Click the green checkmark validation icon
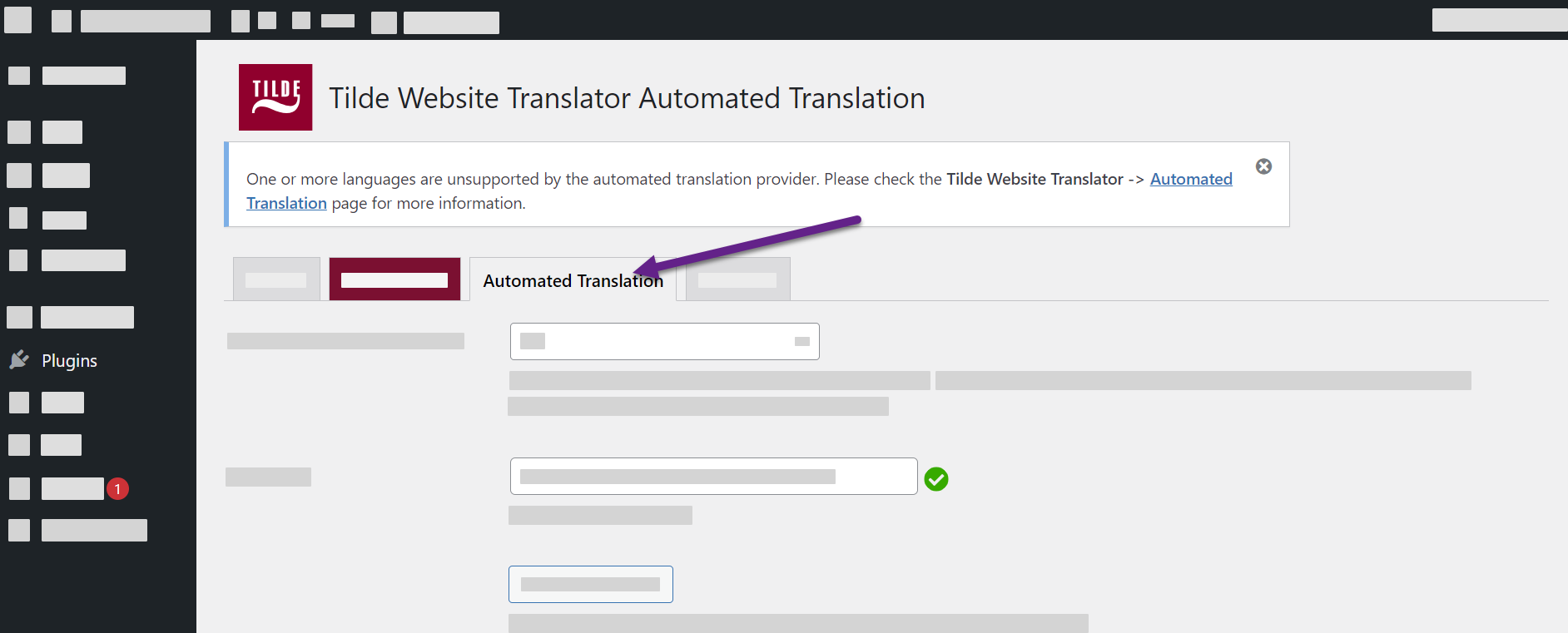The width and height of the screenshot is (1568, 633). click(936, 479)
